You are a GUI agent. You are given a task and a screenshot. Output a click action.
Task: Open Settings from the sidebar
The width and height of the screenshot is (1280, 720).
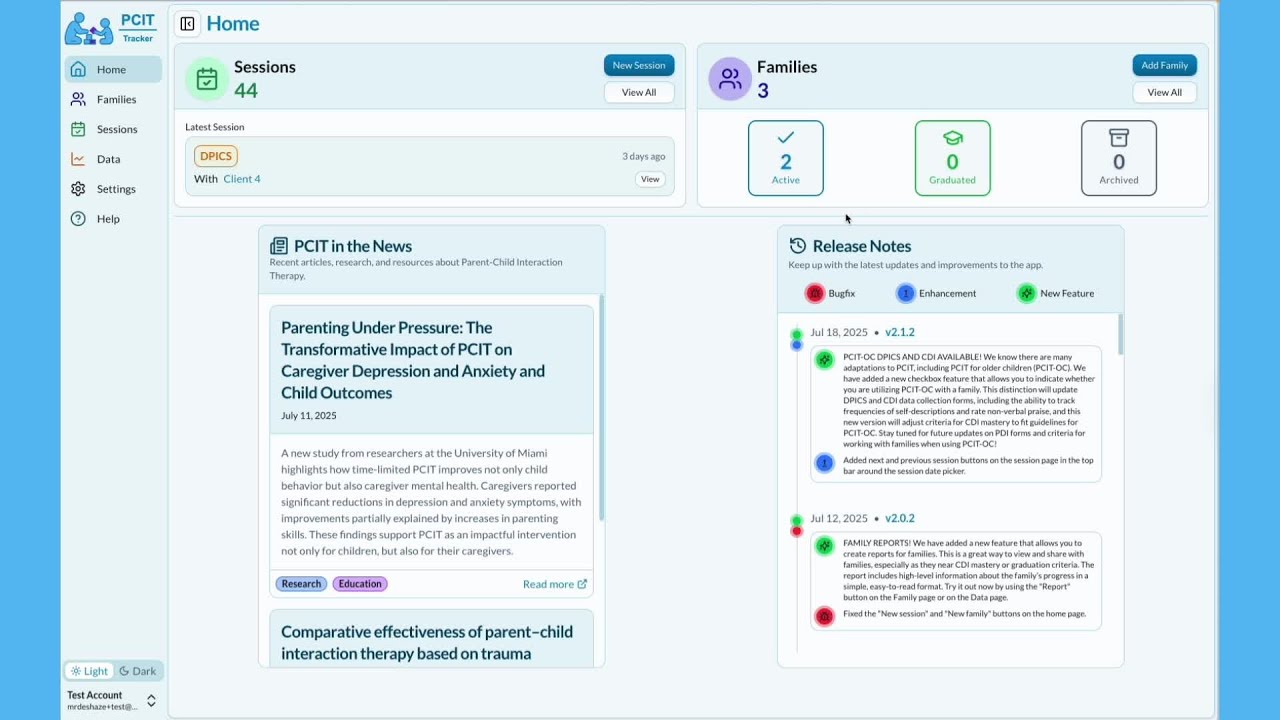coord(113,189)
